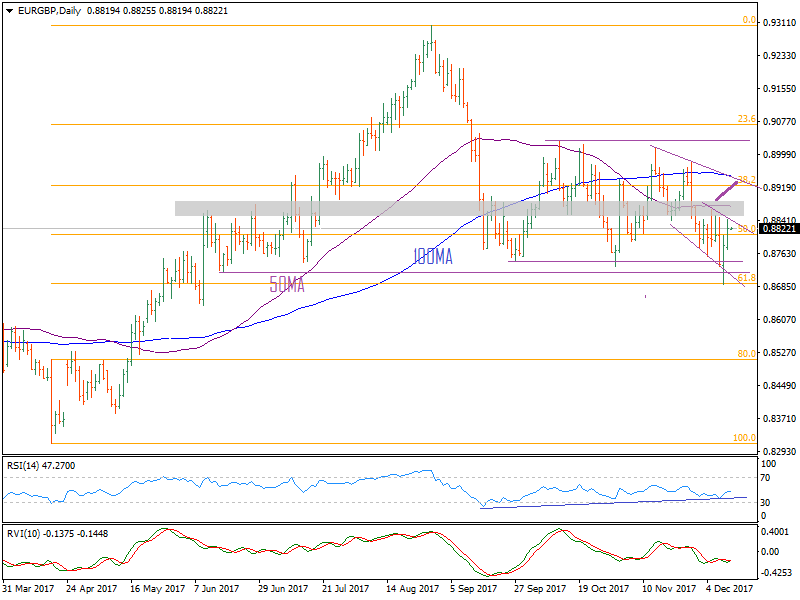This screenshot has width=800, height=600.
Task: Click the 80.0 Fibonacci level label
Action: (745, 354)
